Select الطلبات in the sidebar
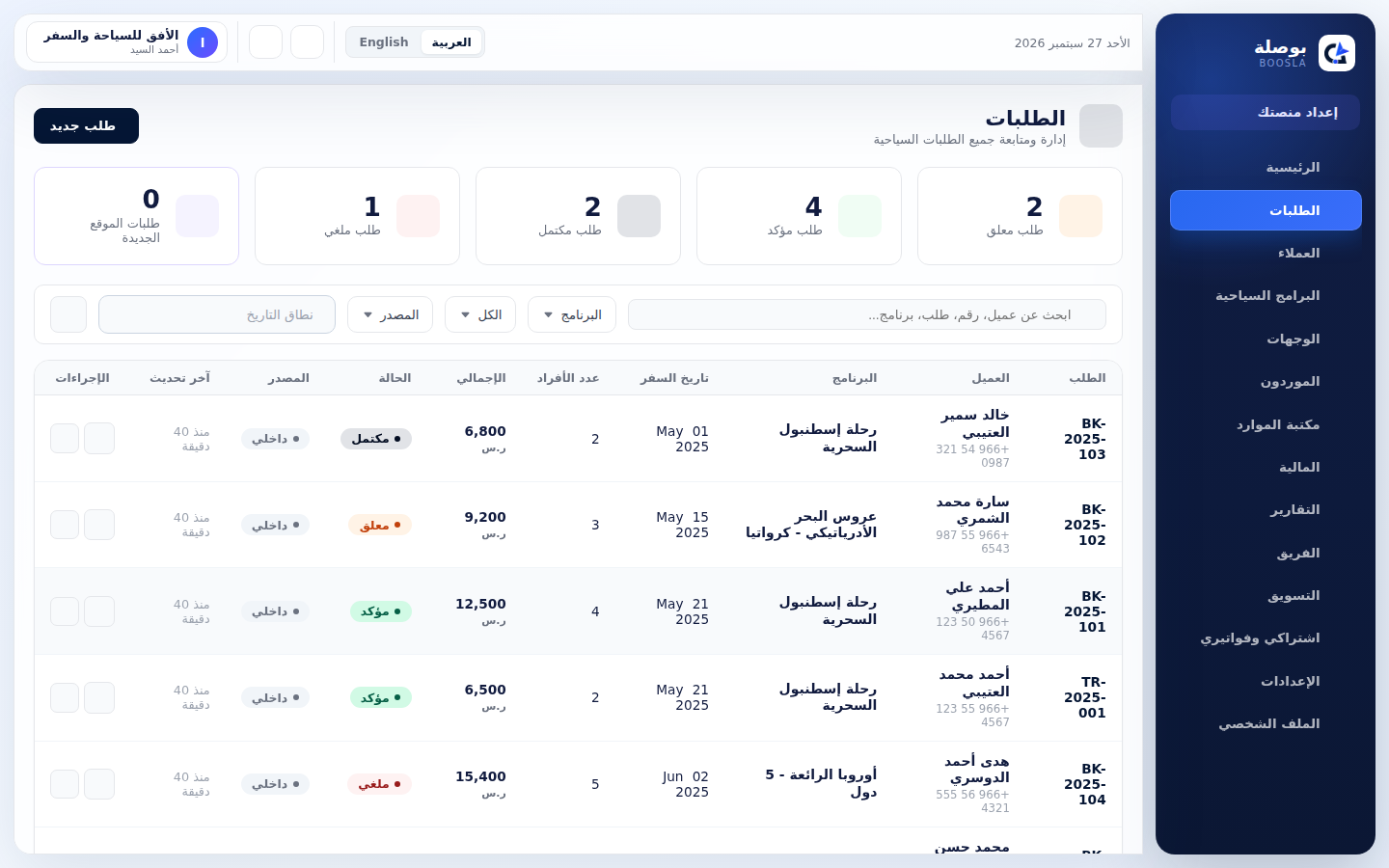1389x868 pixels. pyautogui.click(x=1266, y=210)
